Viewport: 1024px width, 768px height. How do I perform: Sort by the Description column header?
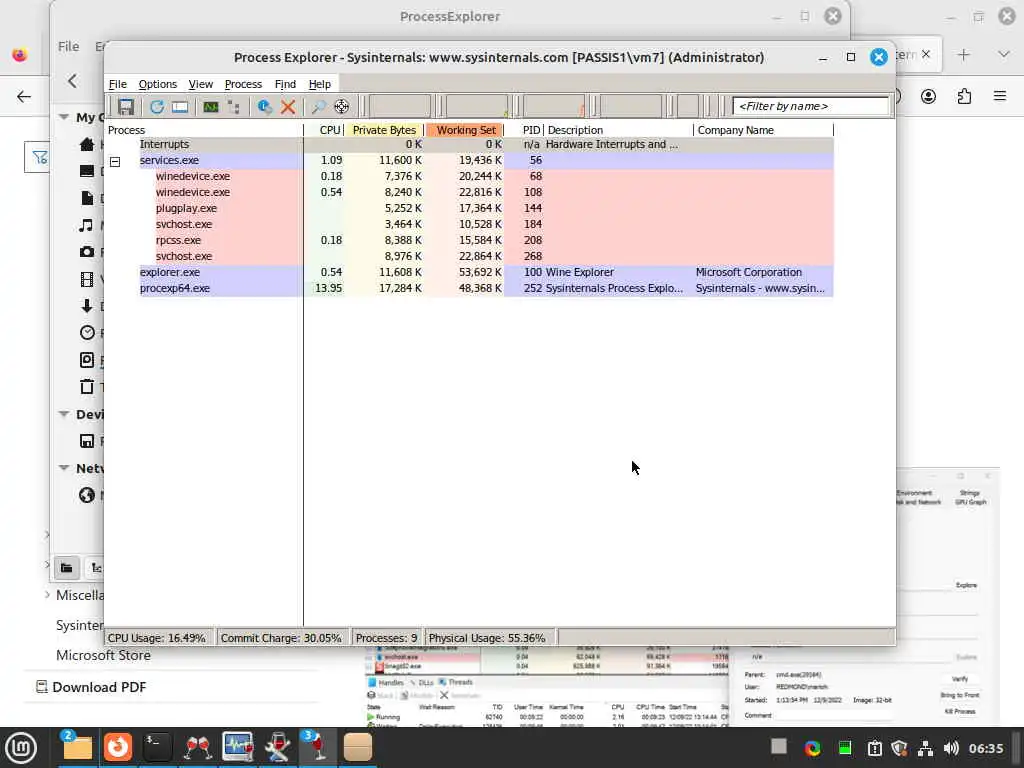tap(618, 130)
